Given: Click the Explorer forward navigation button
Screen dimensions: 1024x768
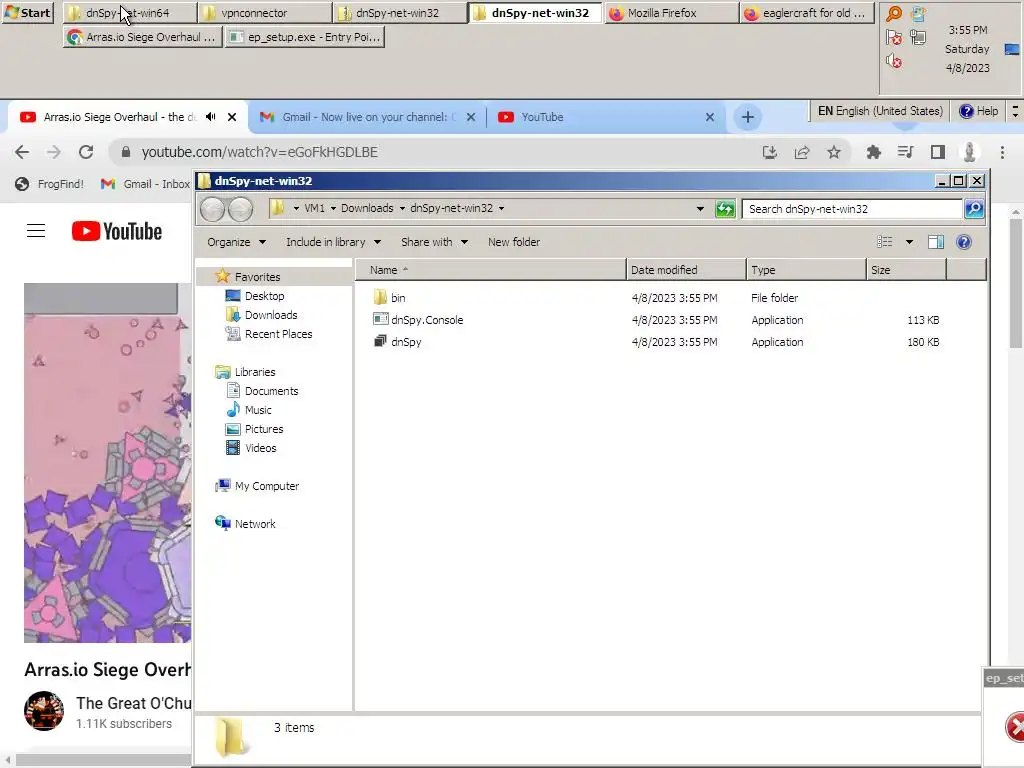Looking at the screenshot, I should tap(240, 209).
